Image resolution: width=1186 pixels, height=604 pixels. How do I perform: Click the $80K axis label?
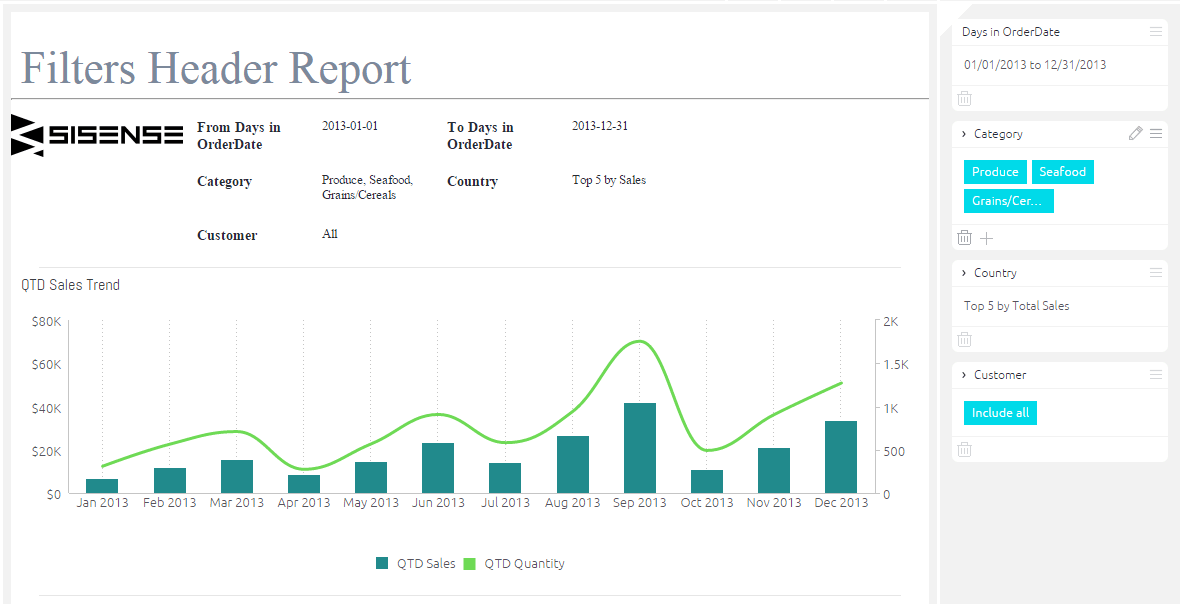[x=47, y=322]
